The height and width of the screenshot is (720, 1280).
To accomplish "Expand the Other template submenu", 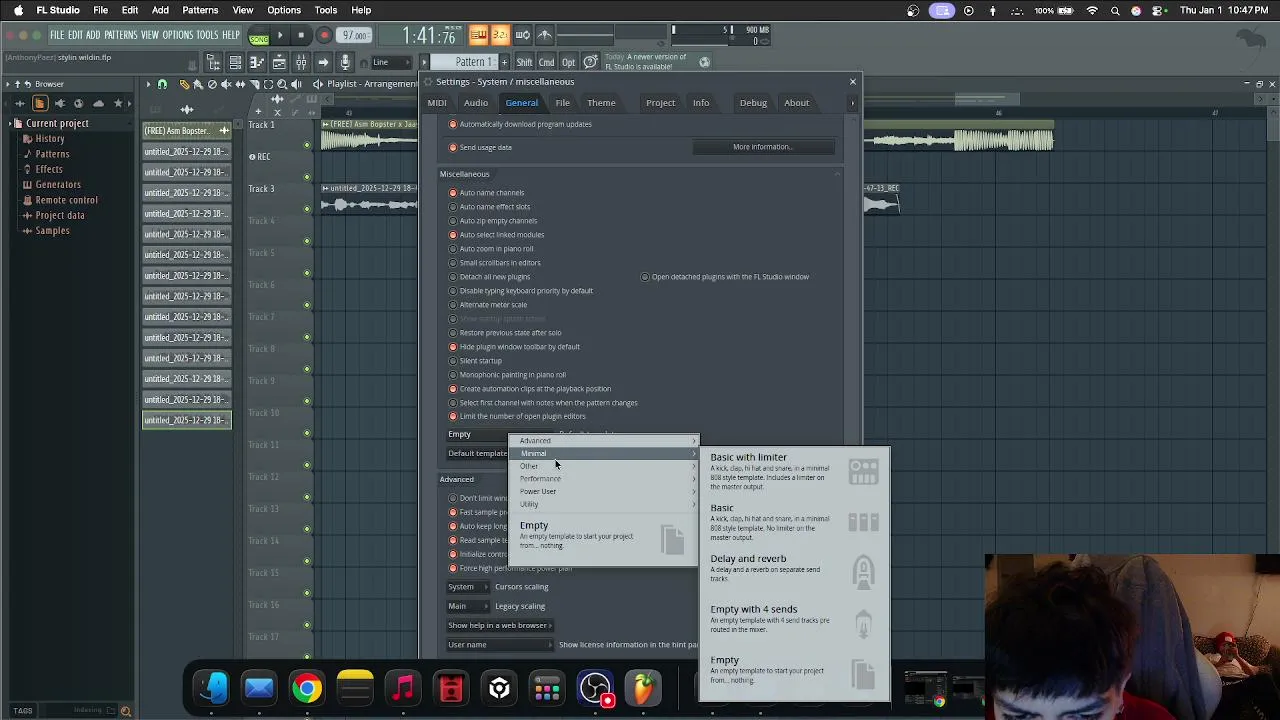I will click(x=604, y=466).
